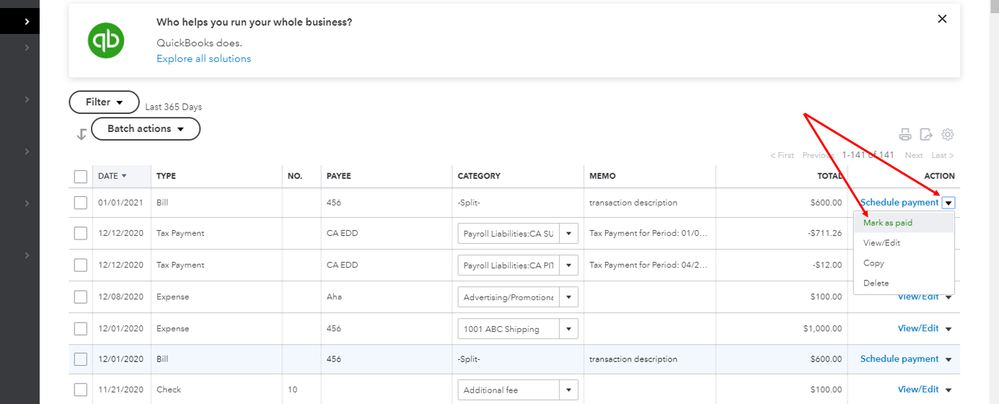Viewport: 999px width, 404px height.
Task: Toggle the select-all checkbox in the header
Action: (x=81, y=176)
